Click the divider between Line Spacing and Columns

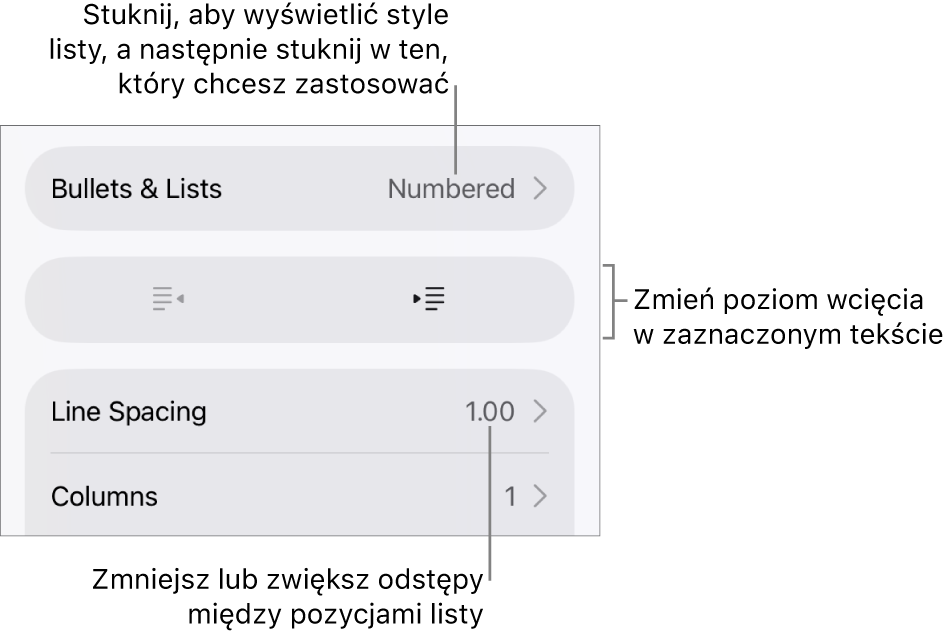(x=300, y=453)
